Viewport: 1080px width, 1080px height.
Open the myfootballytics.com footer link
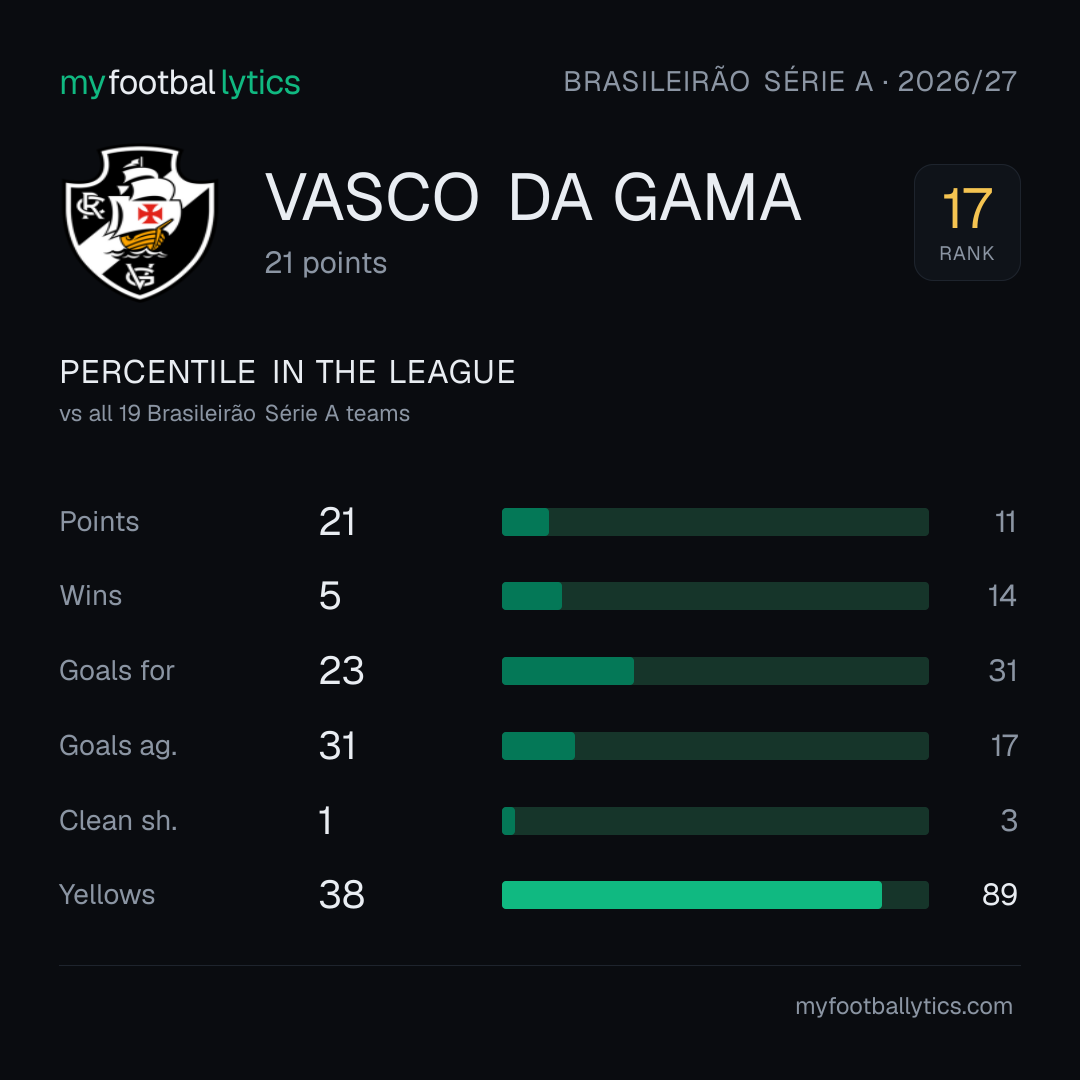904,1006
